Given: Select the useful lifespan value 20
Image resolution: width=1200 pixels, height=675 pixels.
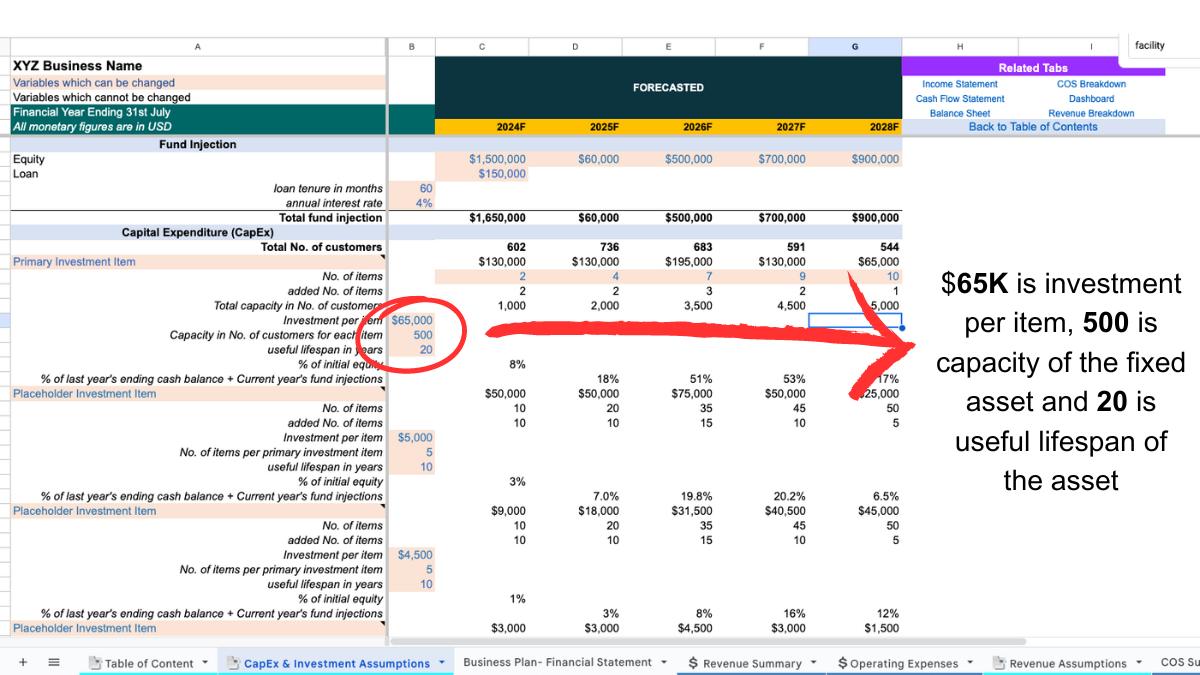Looking at the screenshot, I should tap(411, 350).
